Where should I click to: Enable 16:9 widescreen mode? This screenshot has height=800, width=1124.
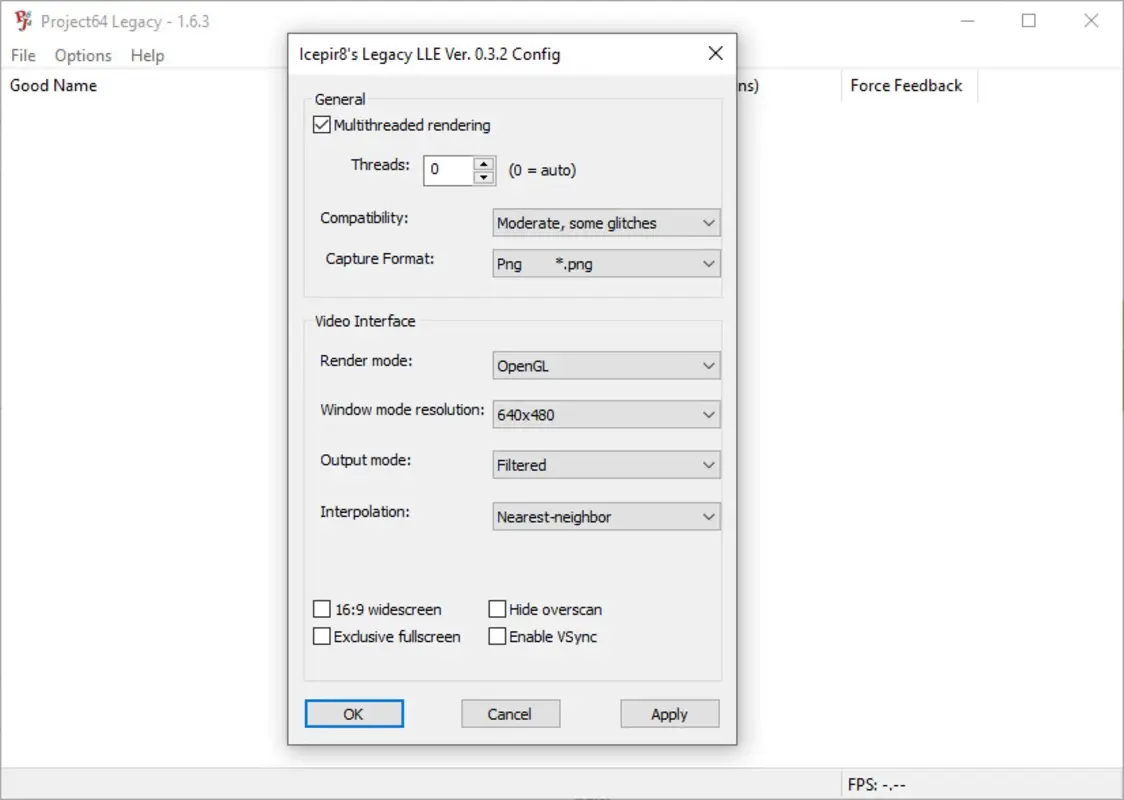[x=322, y=608]
